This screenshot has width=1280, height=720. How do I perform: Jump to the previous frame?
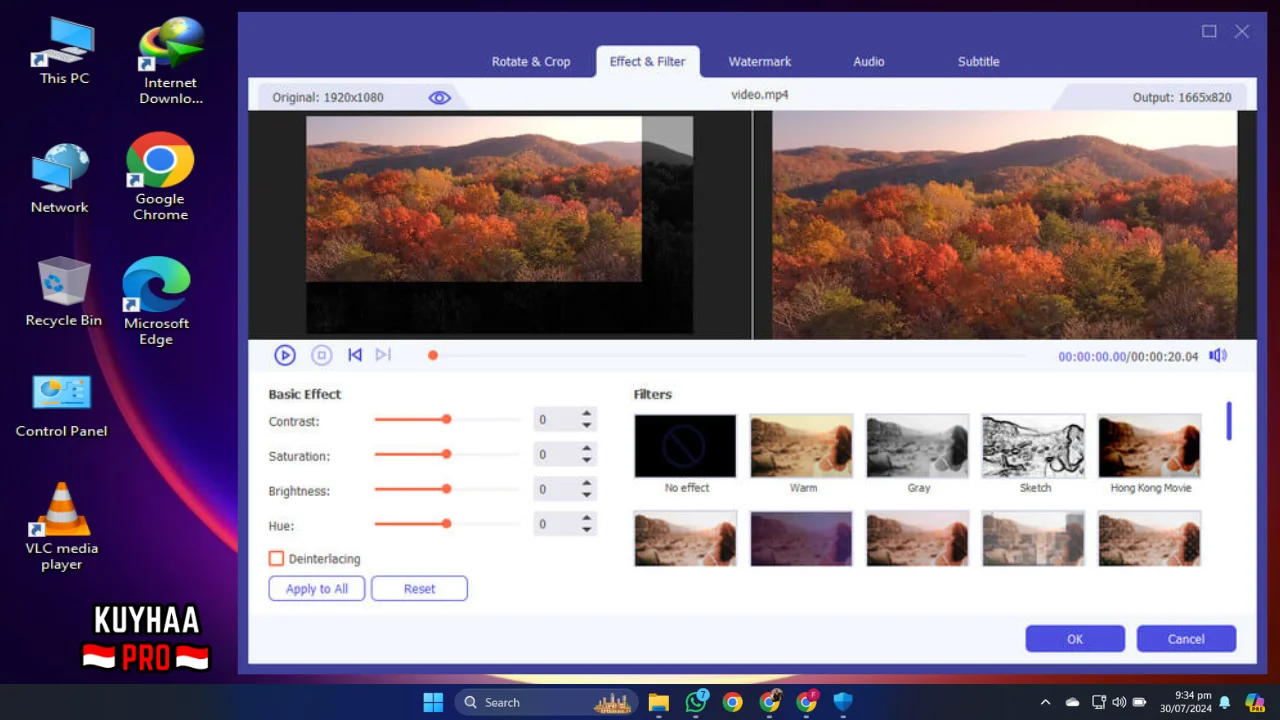coord(354,355)
